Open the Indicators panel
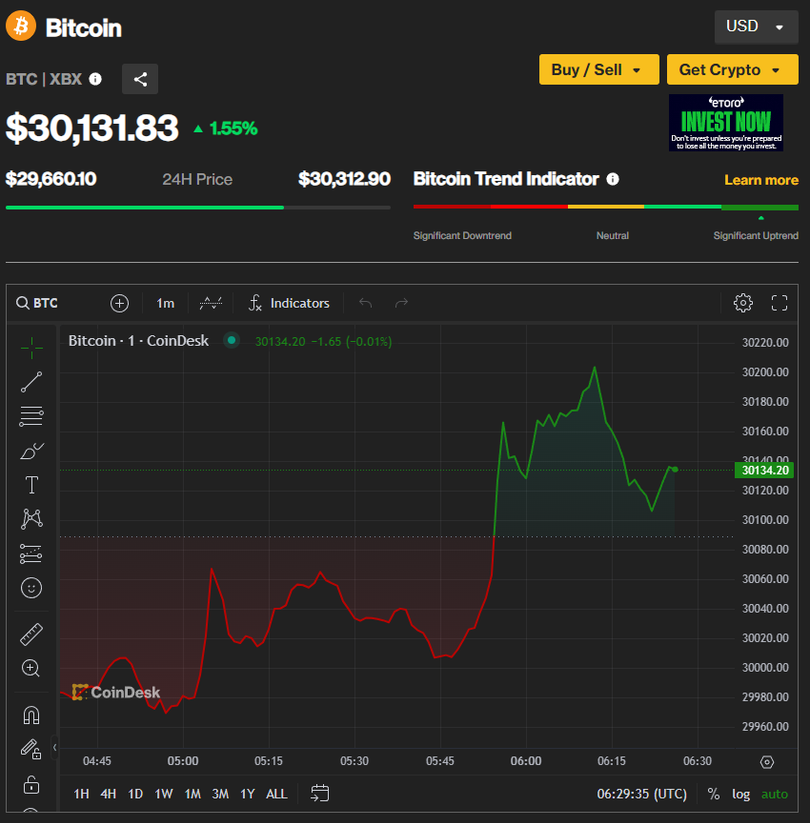 coord(289,303)
